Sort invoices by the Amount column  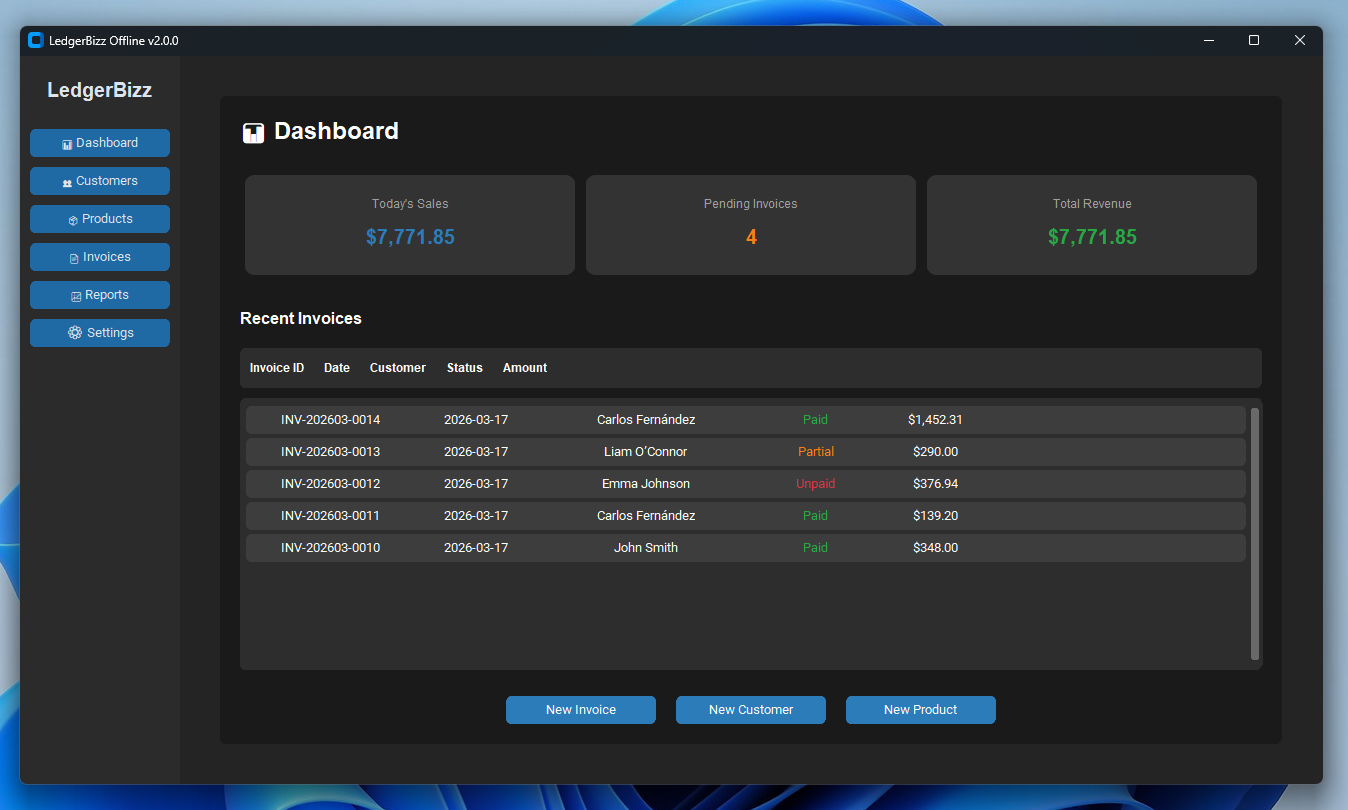pos(524,367)
